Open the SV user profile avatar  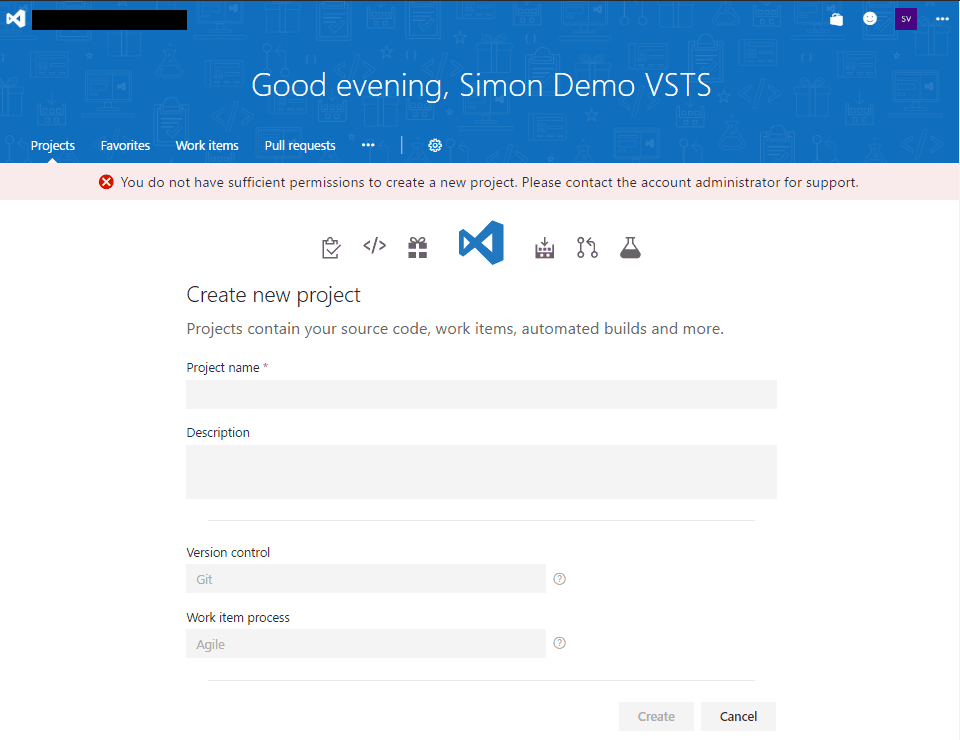pos(906,19)
